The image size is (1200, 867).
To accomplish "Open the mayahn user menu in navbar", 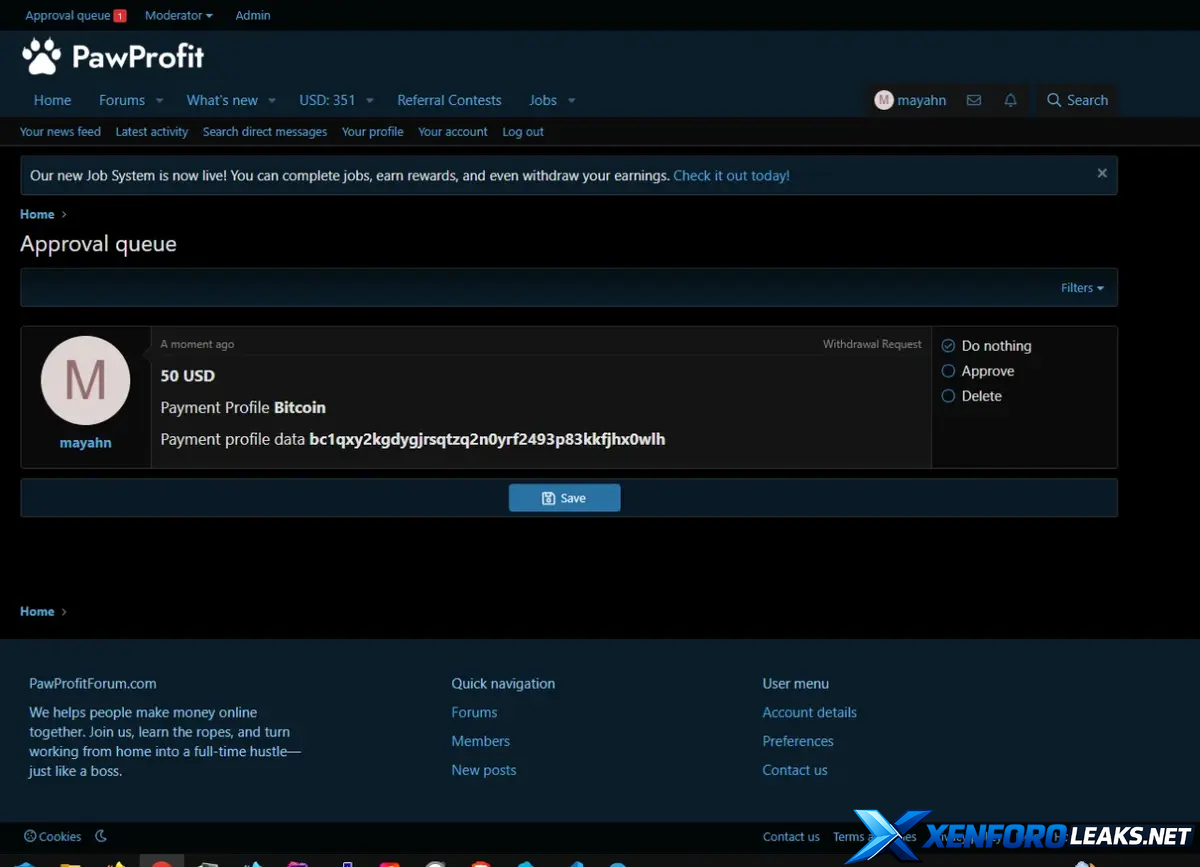I will pyautogui.click(x=910, y=100).
